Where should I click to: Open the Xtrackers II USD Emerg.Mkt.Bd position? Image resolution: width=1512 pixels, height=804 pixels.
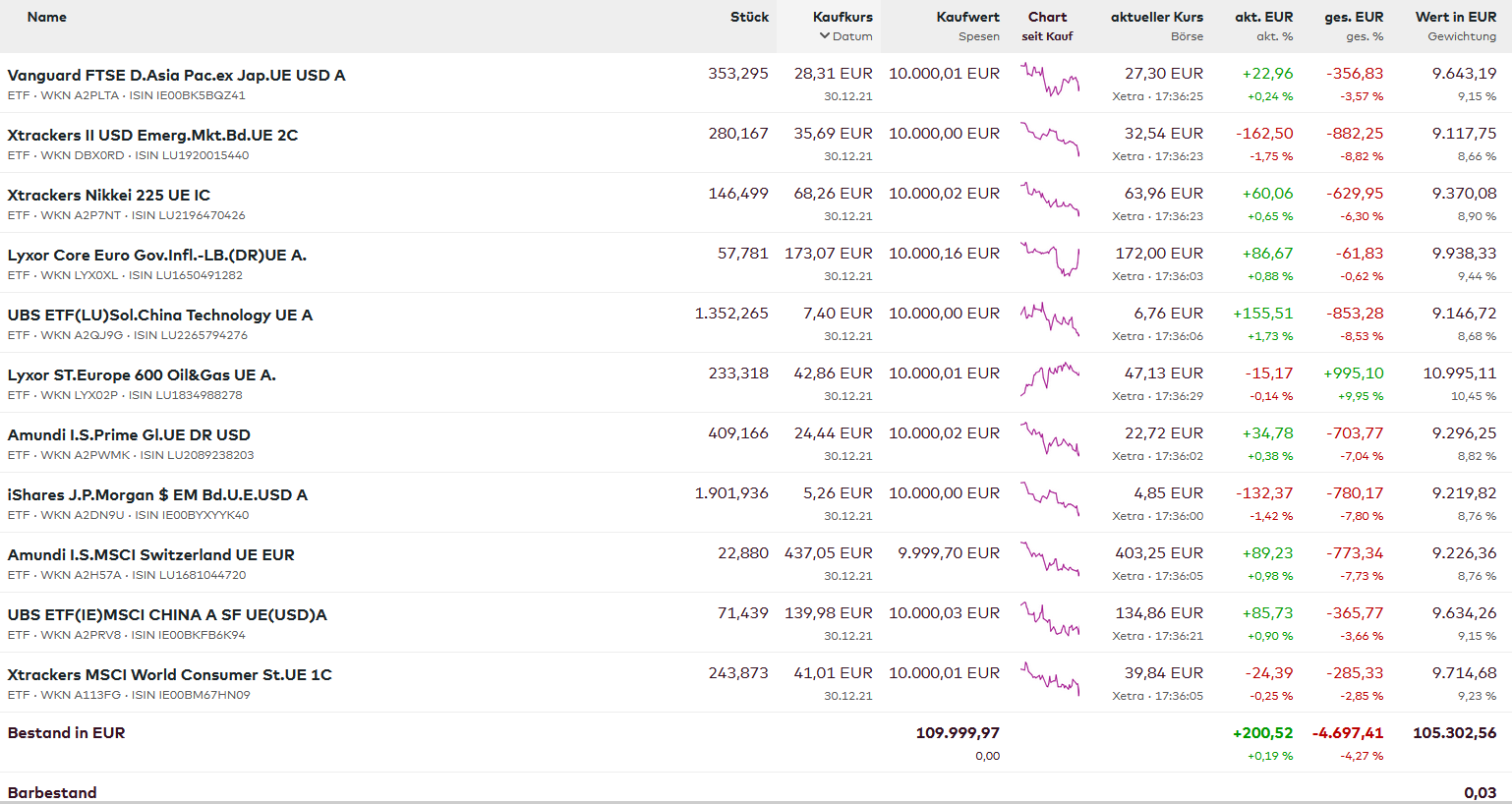pos(152,136)
